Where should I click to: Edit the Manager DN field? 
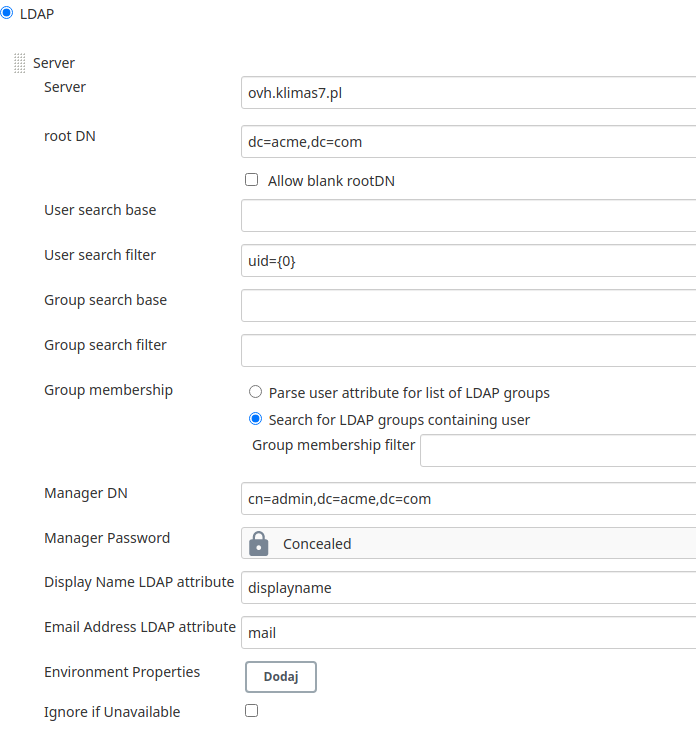[x=468, y=499]
